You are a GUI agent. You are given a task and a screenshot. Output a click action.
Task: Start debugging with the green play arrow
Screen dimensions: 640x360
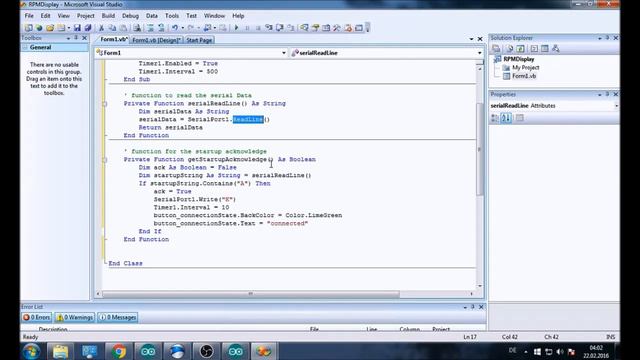point(236,28)
